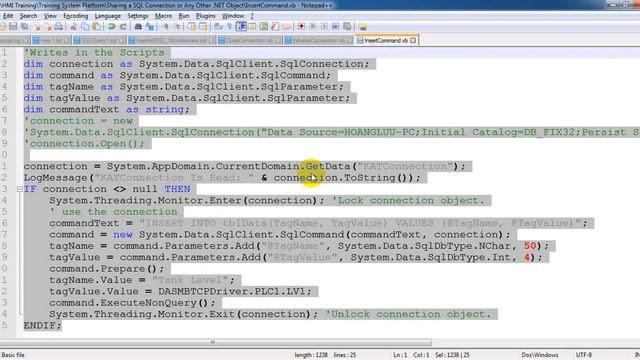Click 'DASMBTCPDriver.PLC1.LV1' in code
Viewport: 640px width, 360px height.
click(231, 291)
